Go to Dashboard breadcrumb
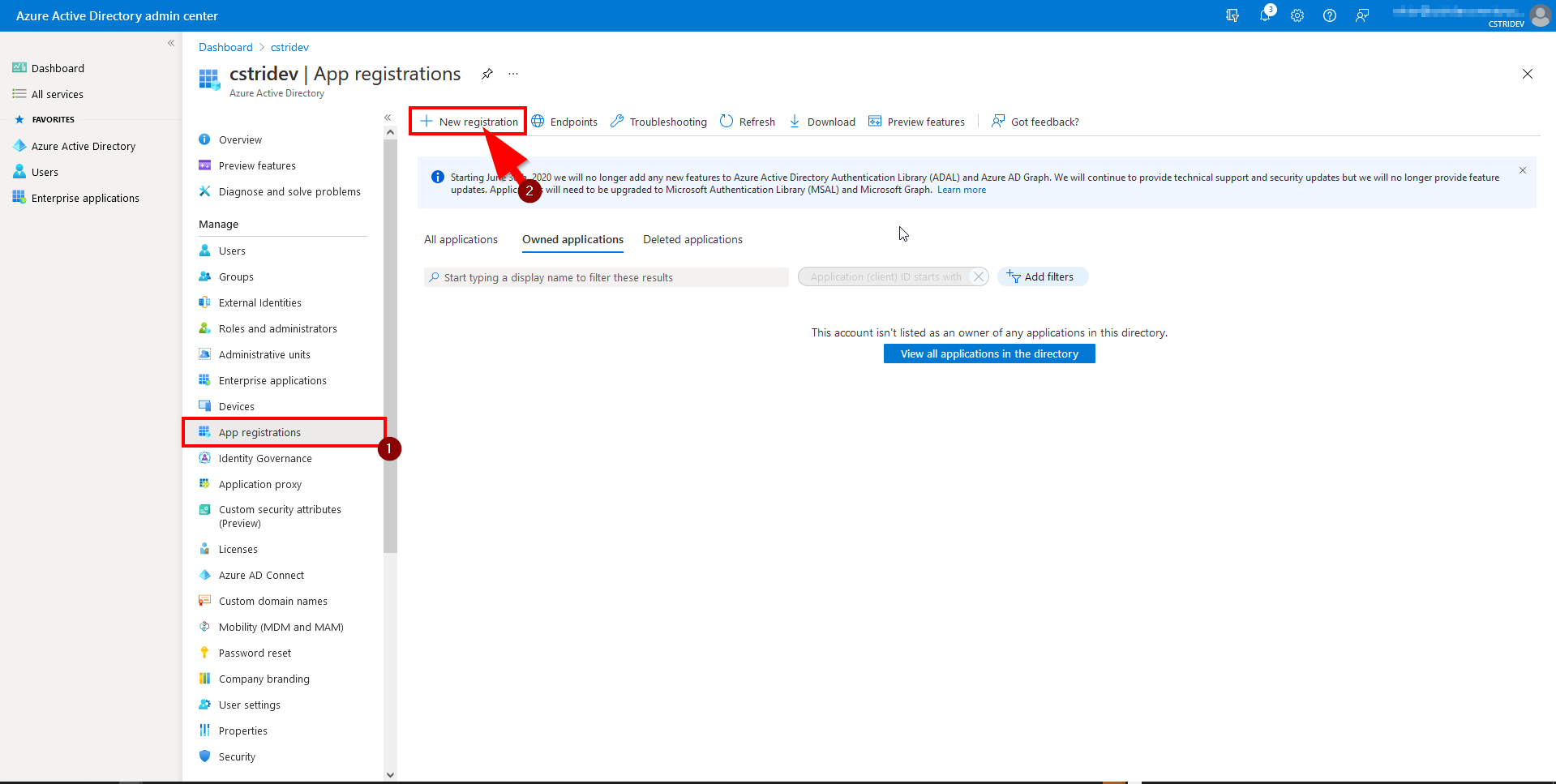The height and width of the screenshot is (784, 1556). [225, 47]
